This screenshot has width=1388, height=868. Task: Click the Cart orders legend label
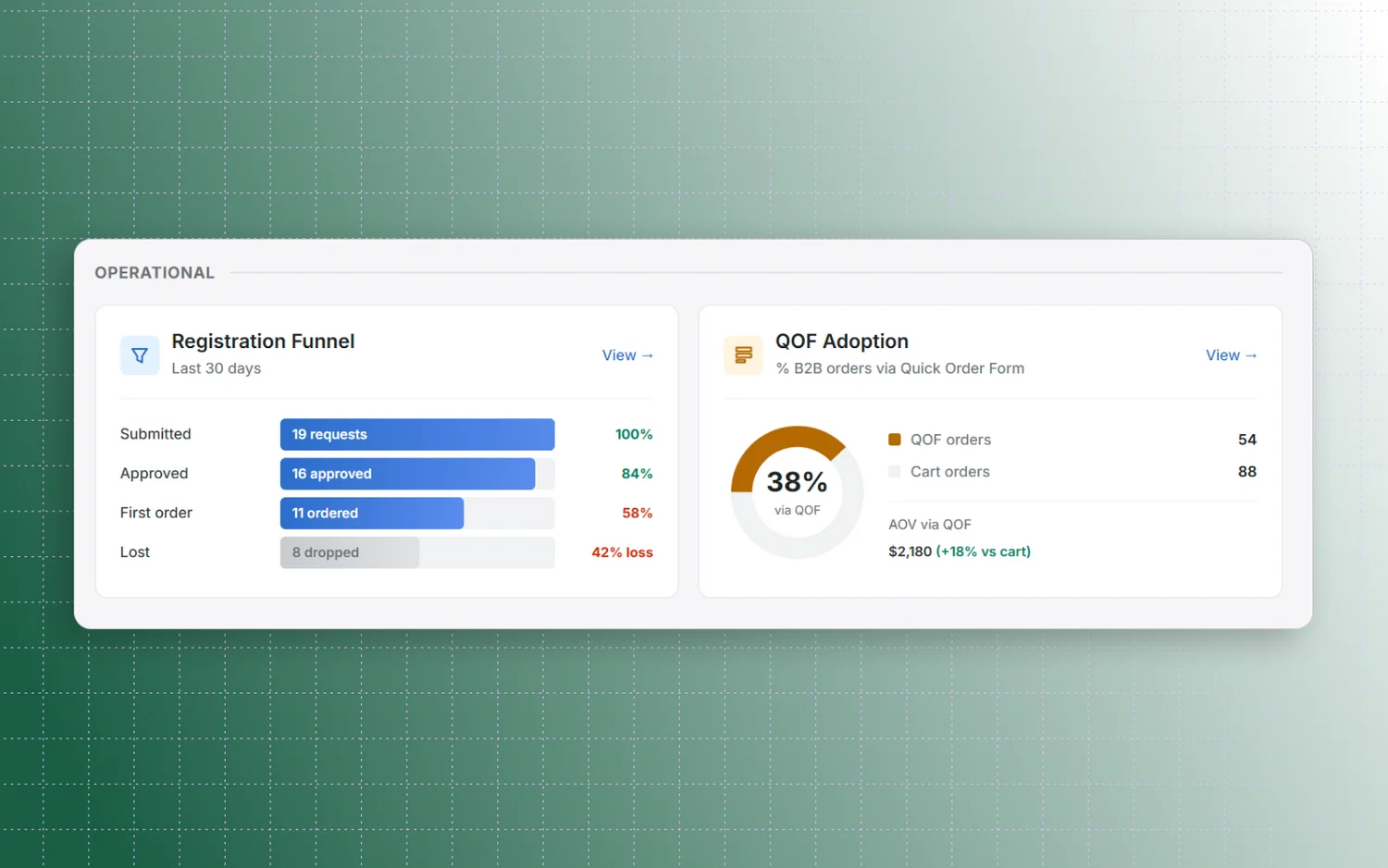click(949, 472)
